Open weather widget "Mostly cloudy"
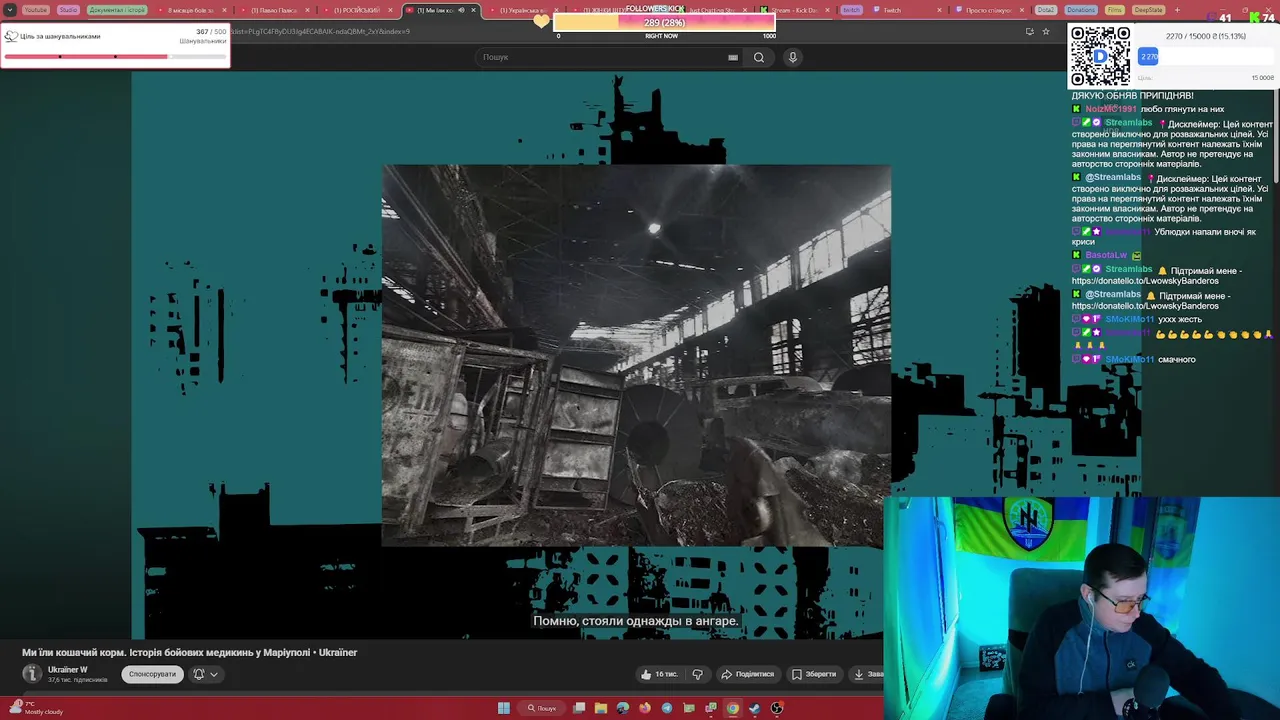Image resolution: width=1280 pixels, height=720 pixels. click(x=35, y=708)
